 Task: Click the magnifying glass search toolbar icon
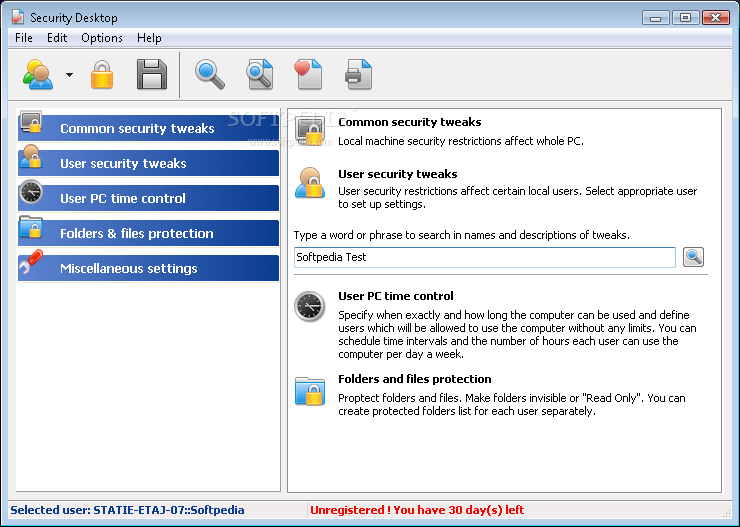(x=210, y=75)
